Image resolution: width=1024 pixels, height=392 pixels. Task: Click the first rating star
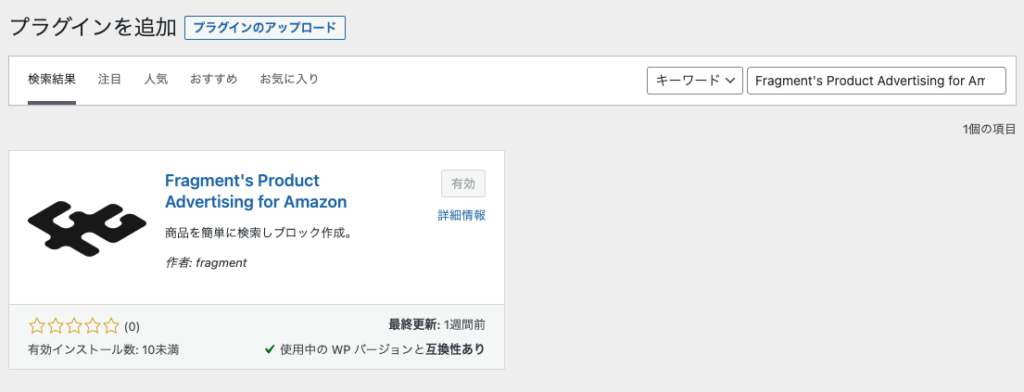coord(37,325)
